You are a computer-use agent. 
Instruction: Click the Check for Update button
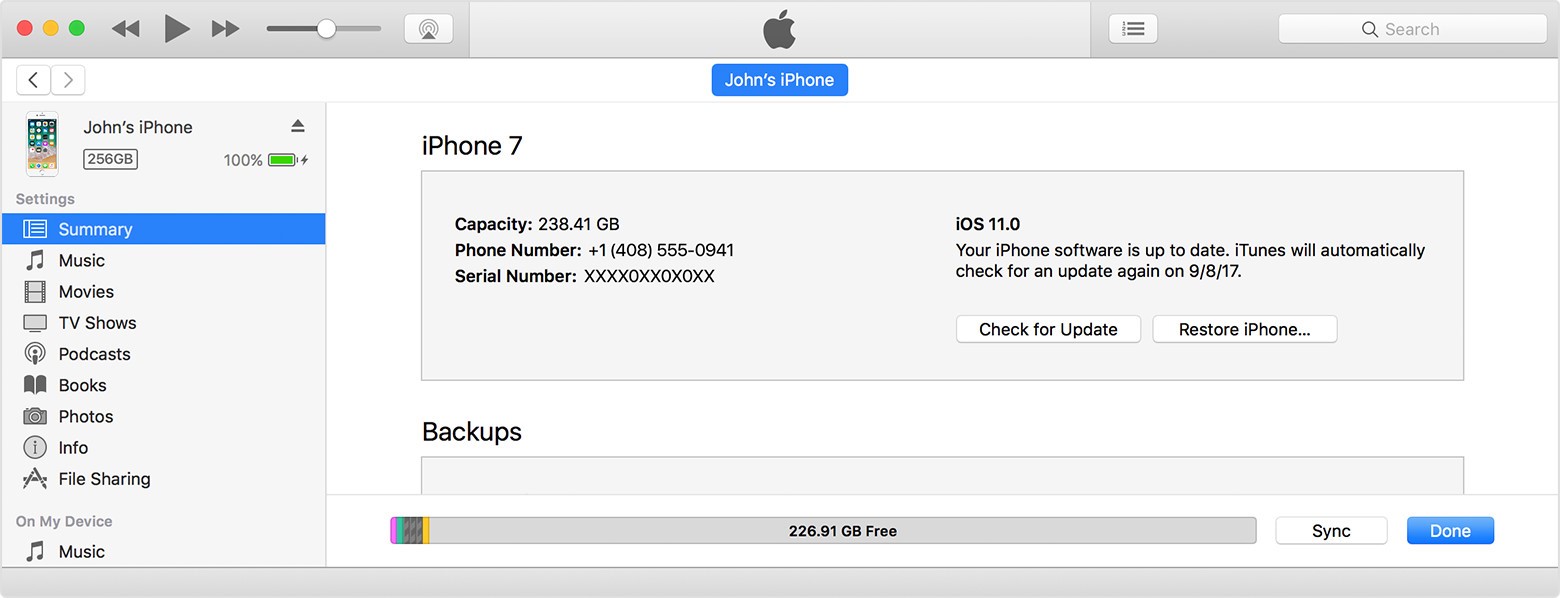pyautogui.click(x=1048, y=329)
